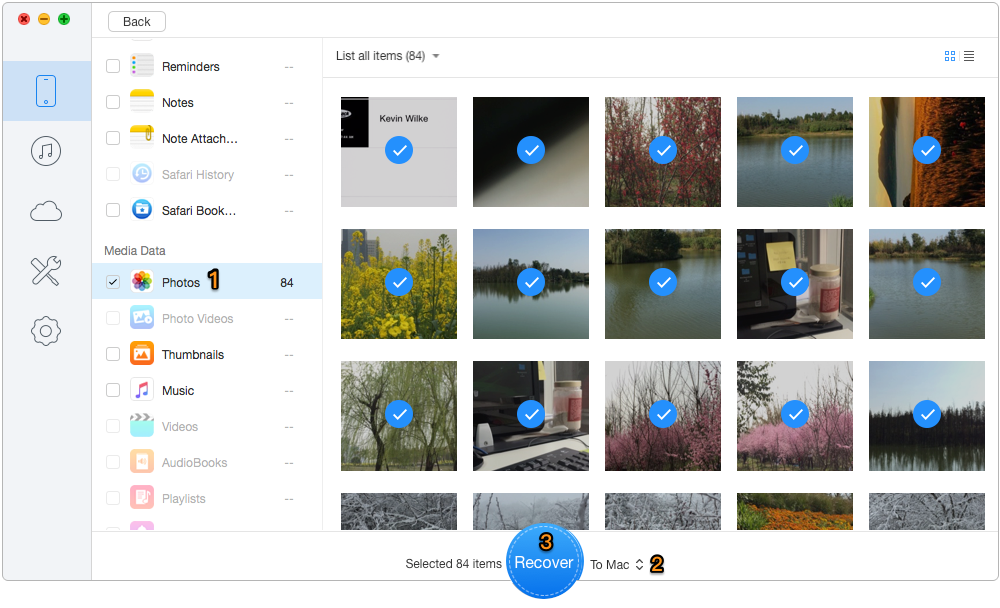Viewport: 1000px width, 608px height.
Task: Select the Reminders label
Action: coord(191,67)
